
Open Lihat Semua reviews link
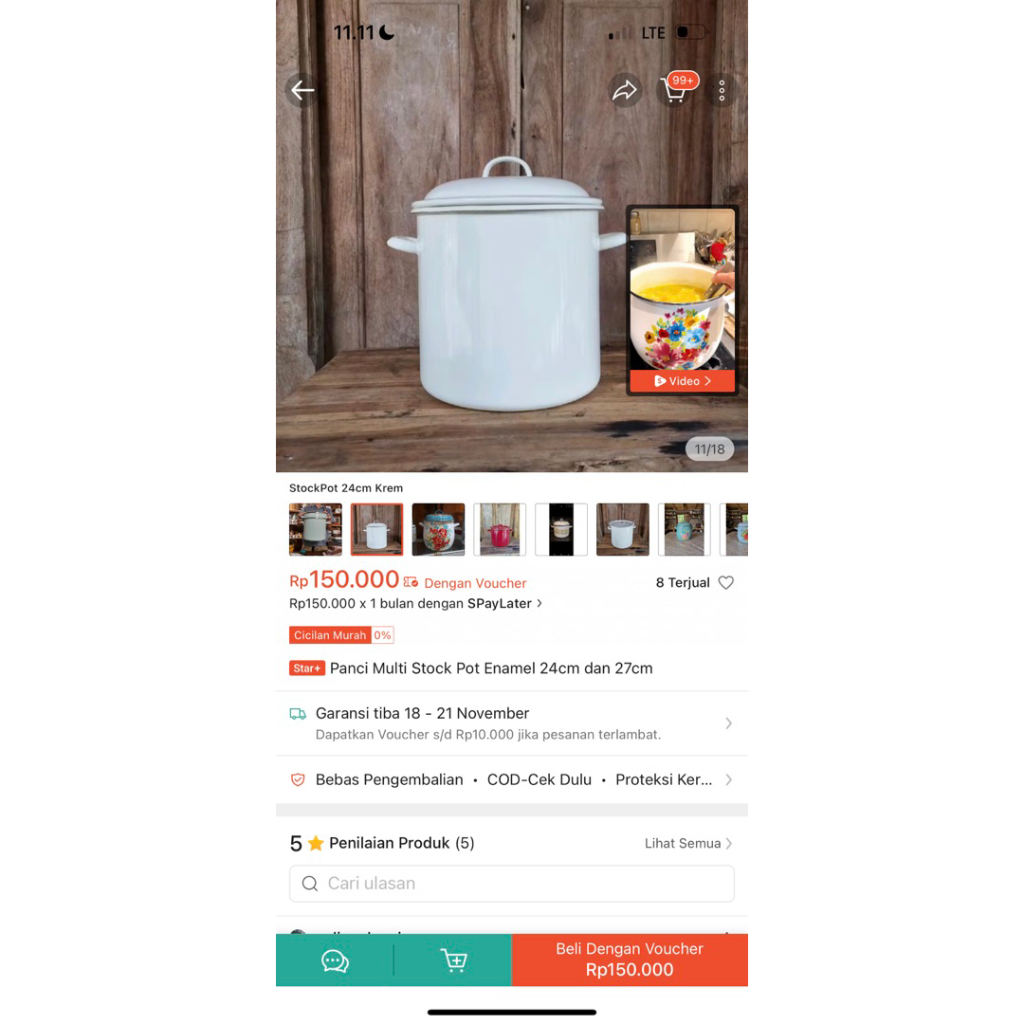(x=688, y=843)
